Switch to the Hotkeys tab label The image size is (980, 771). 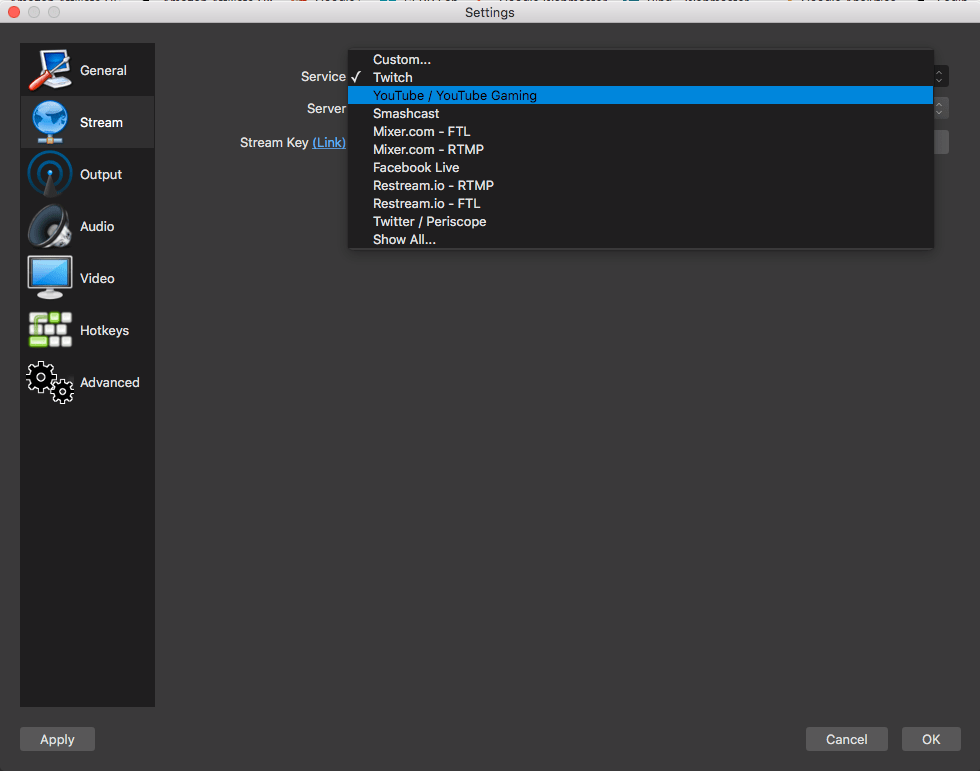pyautogui.click(x=104, y=331)
